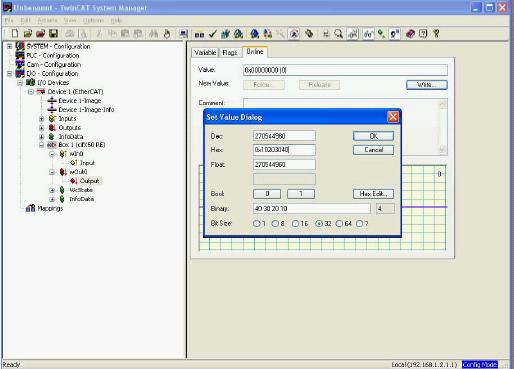Click the tag-shaped toolbar icon
The width and height of the screenshot is (514, 369).
click(x=309, y=33)
